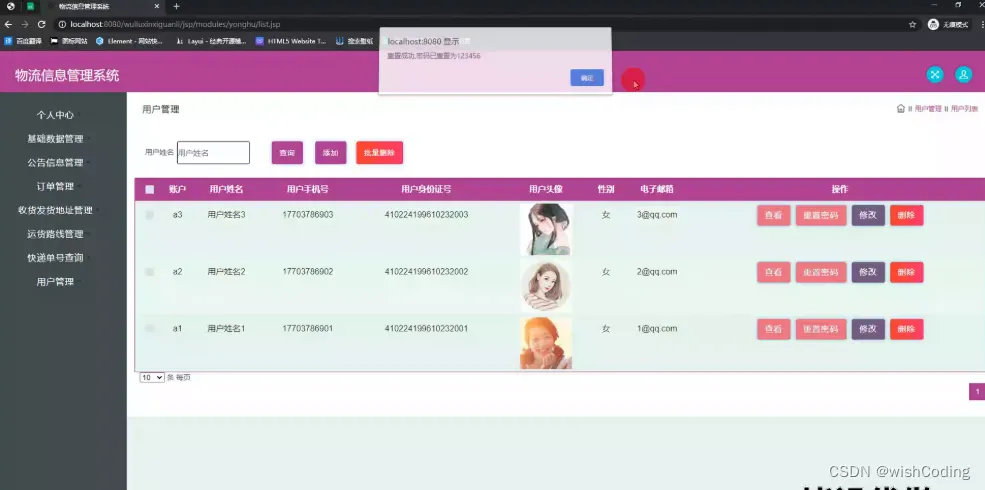Open the Element bookmark
Screen dimensions: 985x490
tap(129, 41)
